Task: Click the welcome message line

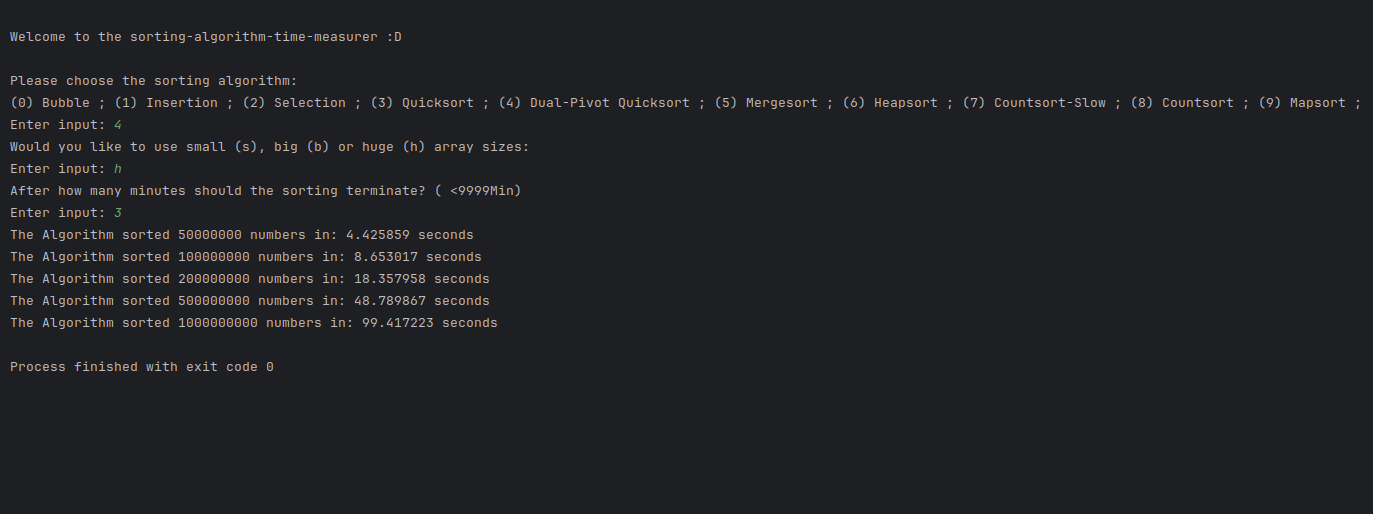Action: point(206,37)
